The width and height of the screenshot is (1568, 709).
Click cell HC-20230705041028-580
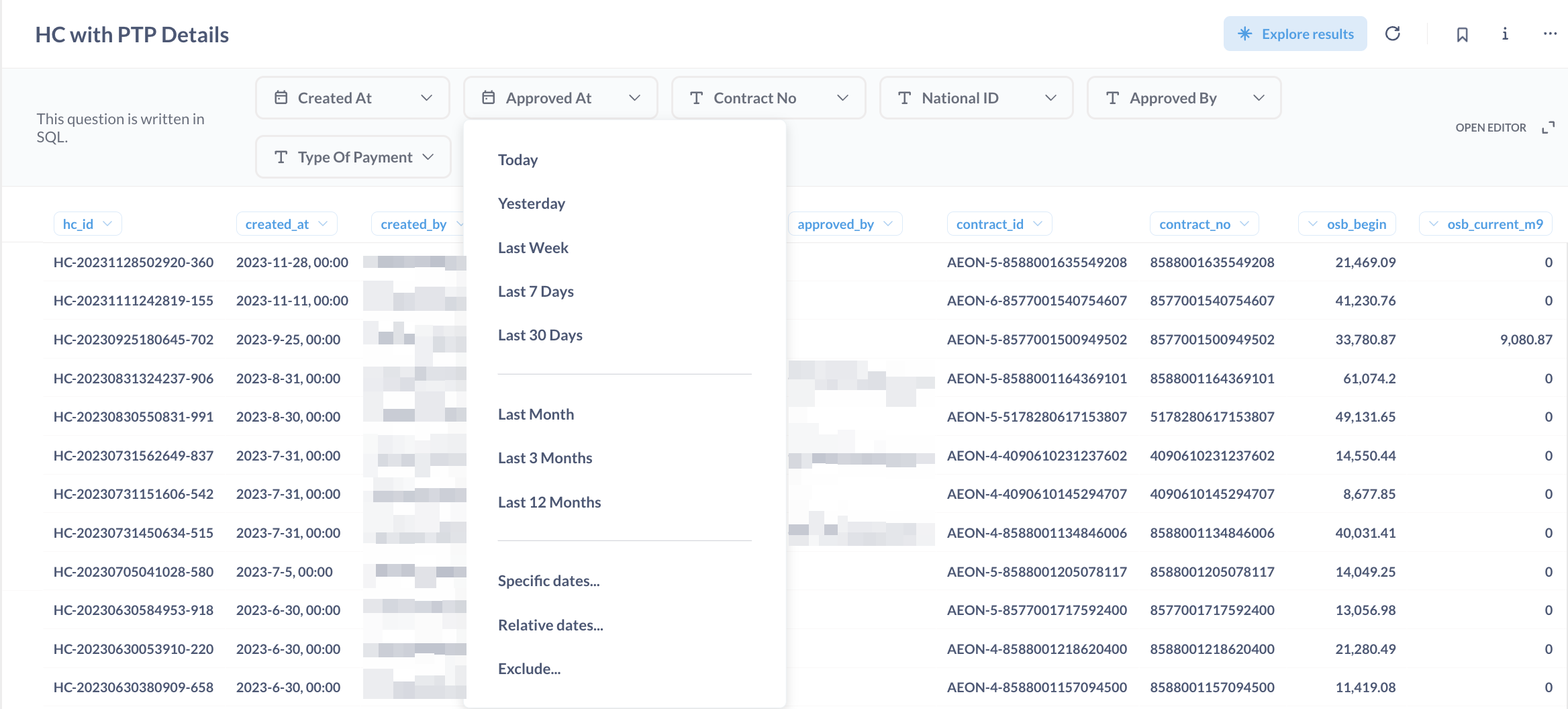pyautogui.click(x=134, y=572)
